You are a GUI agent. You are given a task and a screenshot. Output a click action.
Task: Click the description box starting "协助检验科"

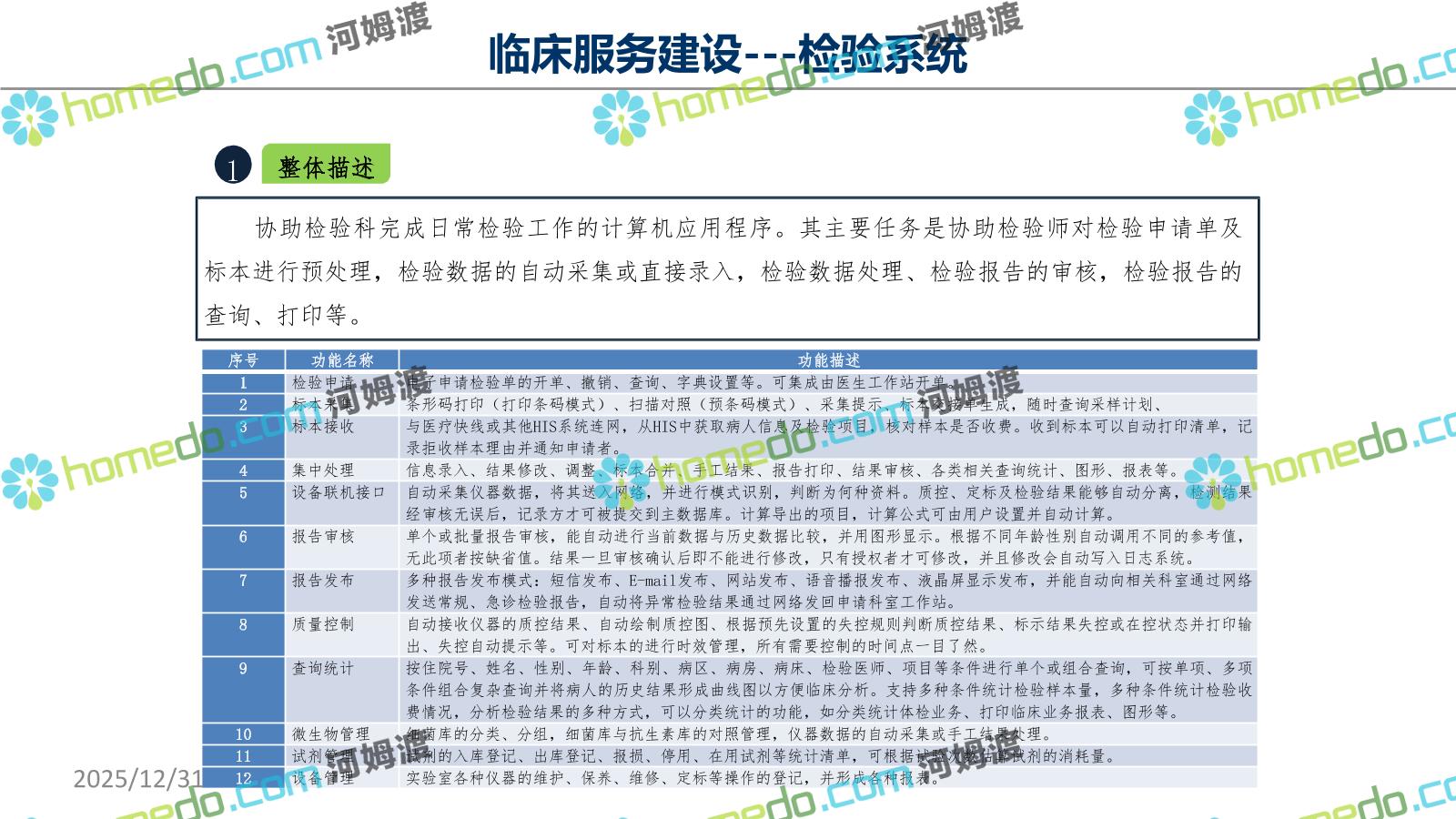(x=727, y=269)
